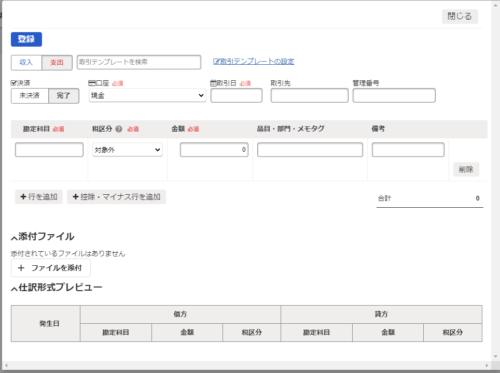
Task: Set payment status to 完了
Action: tap(64, 96)
